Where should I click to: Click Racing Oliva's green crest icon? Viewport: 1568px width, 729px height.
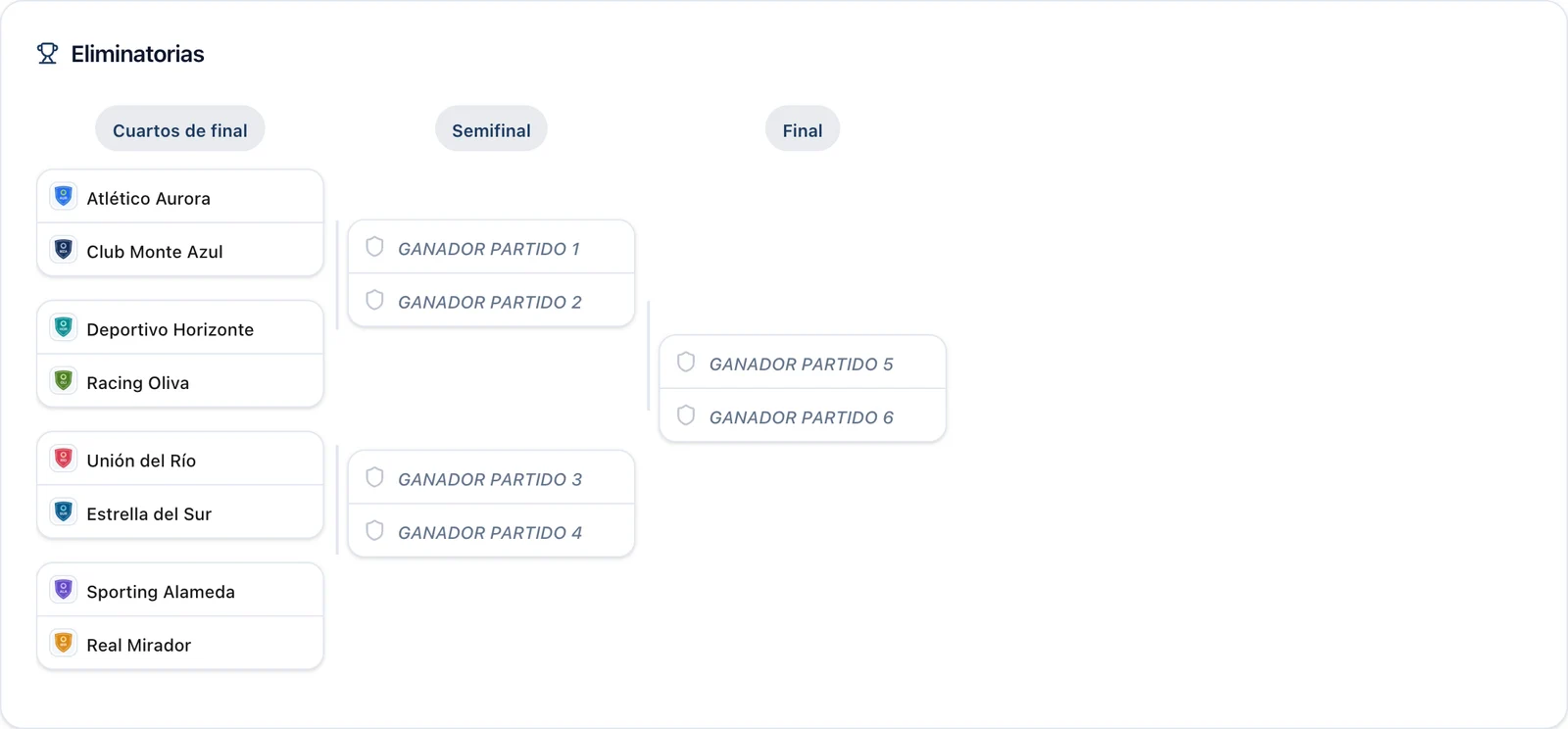coord(64,380)
